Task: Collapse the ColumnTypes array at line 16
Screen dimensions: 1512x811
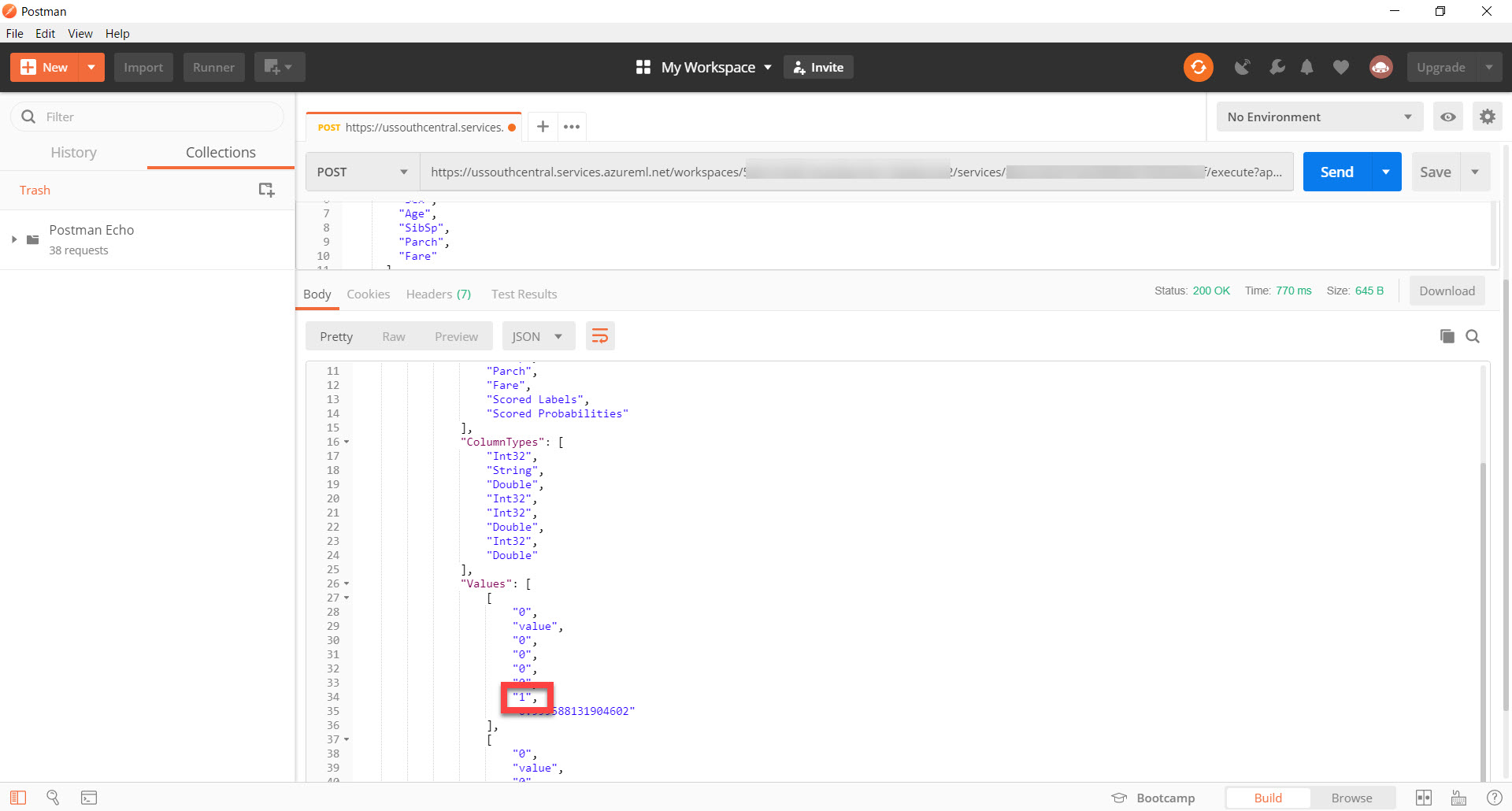Action: [x=346, y=443]
